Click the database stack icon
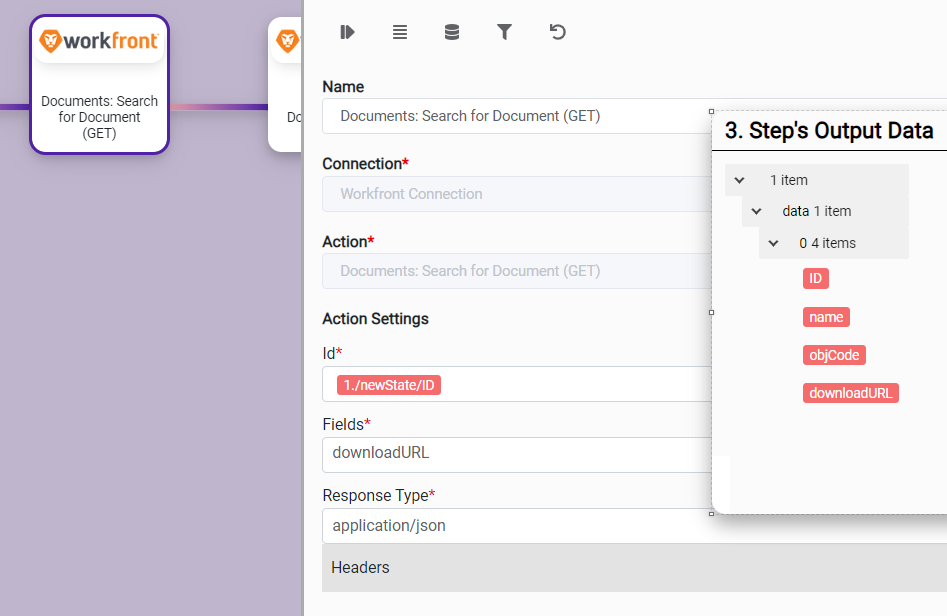This screenshot has width=947, height=616. pyautogui.click(x=452, y=32)
